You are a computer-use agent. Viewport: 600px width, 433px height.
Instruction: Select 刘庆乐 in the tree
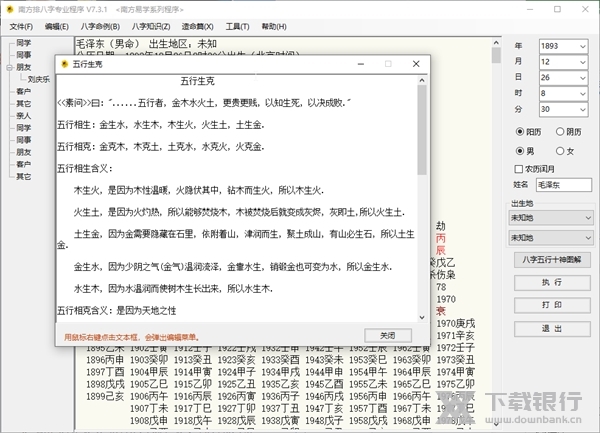click(39, 79)
